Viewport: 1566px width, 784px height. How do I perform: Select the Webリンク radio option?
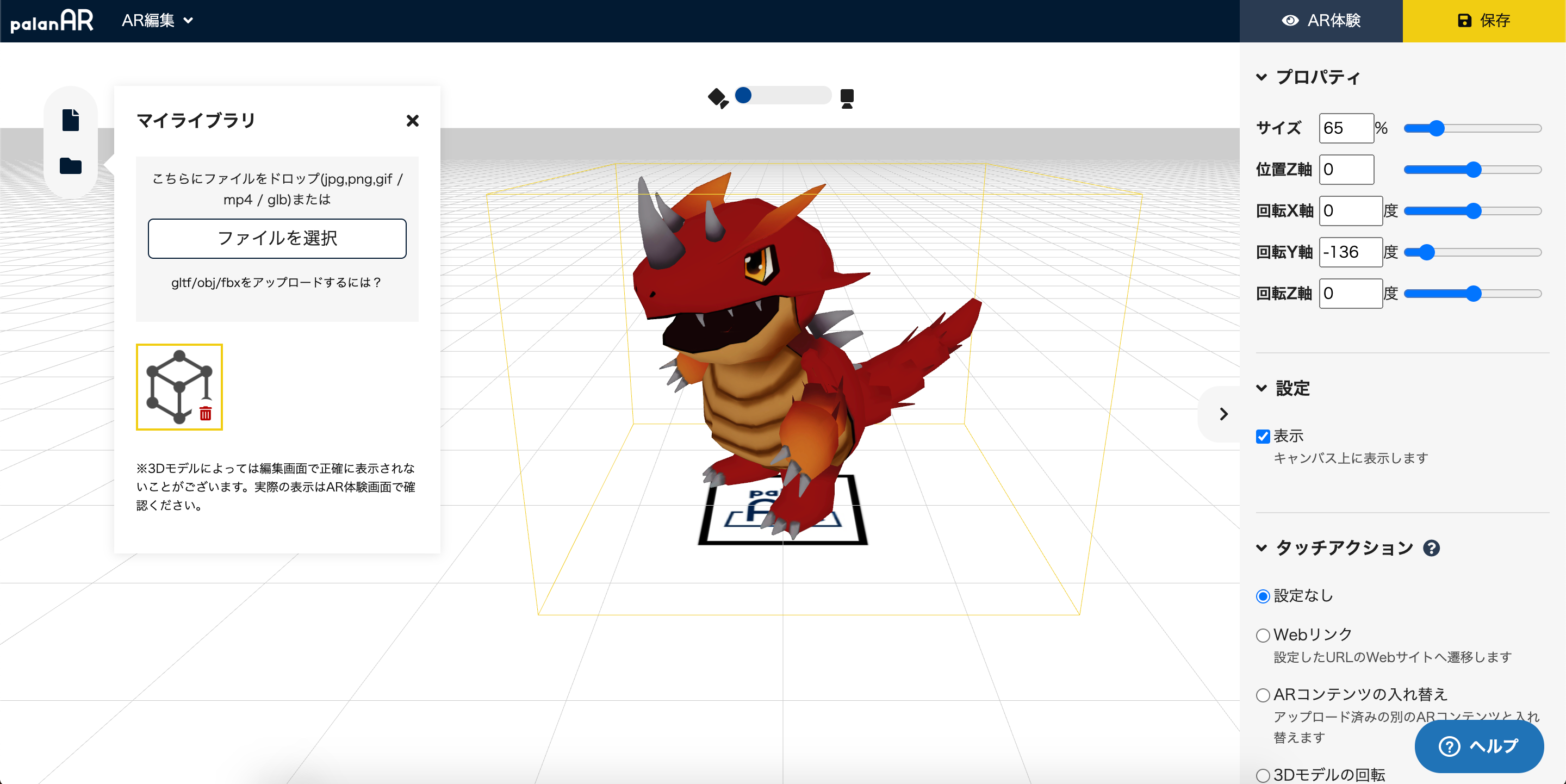[x=1263, y=635]
